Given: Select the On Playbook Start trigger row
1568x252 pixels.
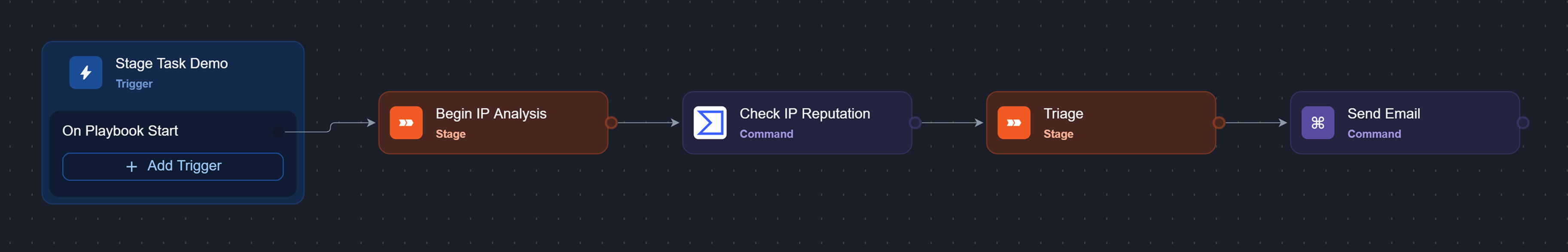Looking at the screenshot, I should [120, 131].
